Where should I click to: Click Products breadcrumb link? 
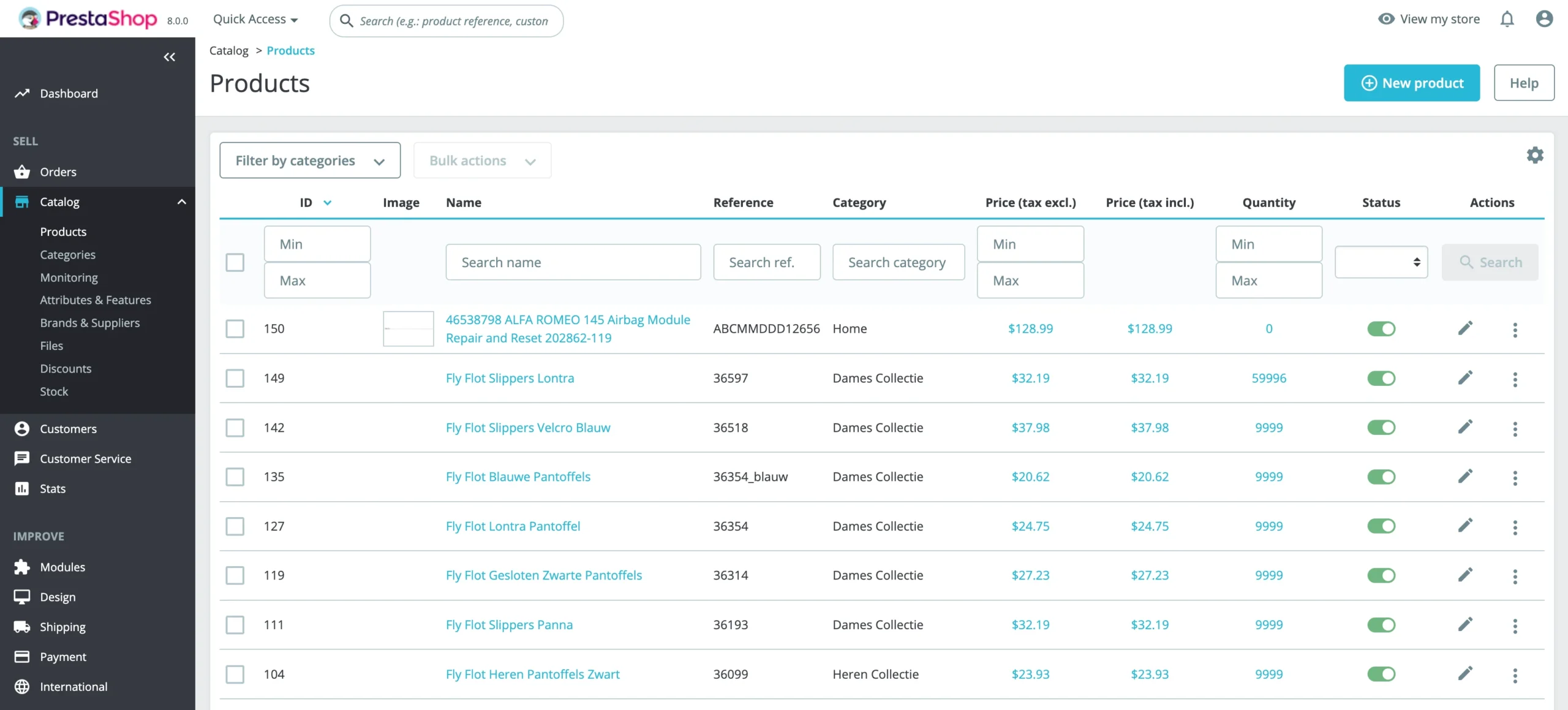tap(290, 50)
